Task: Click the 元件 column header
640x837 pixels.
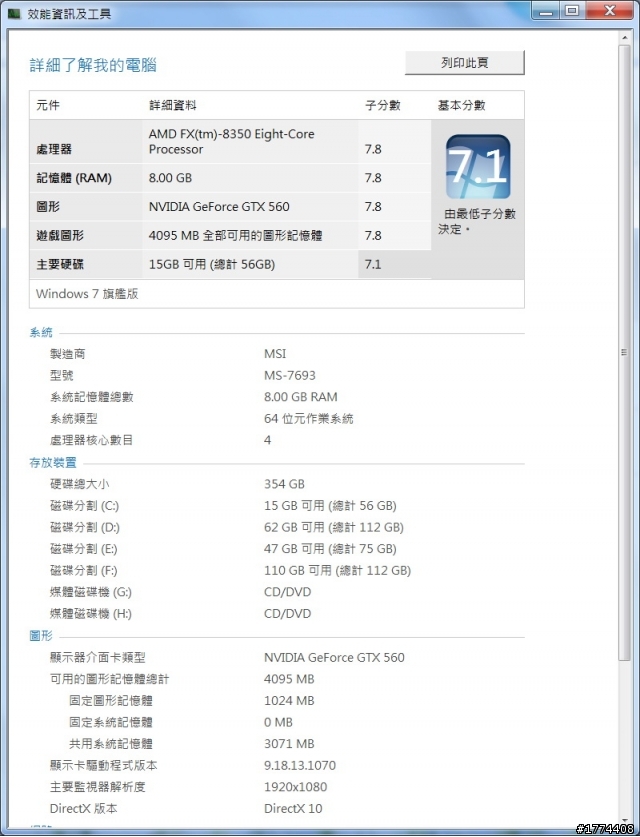Action: point(48,105)
